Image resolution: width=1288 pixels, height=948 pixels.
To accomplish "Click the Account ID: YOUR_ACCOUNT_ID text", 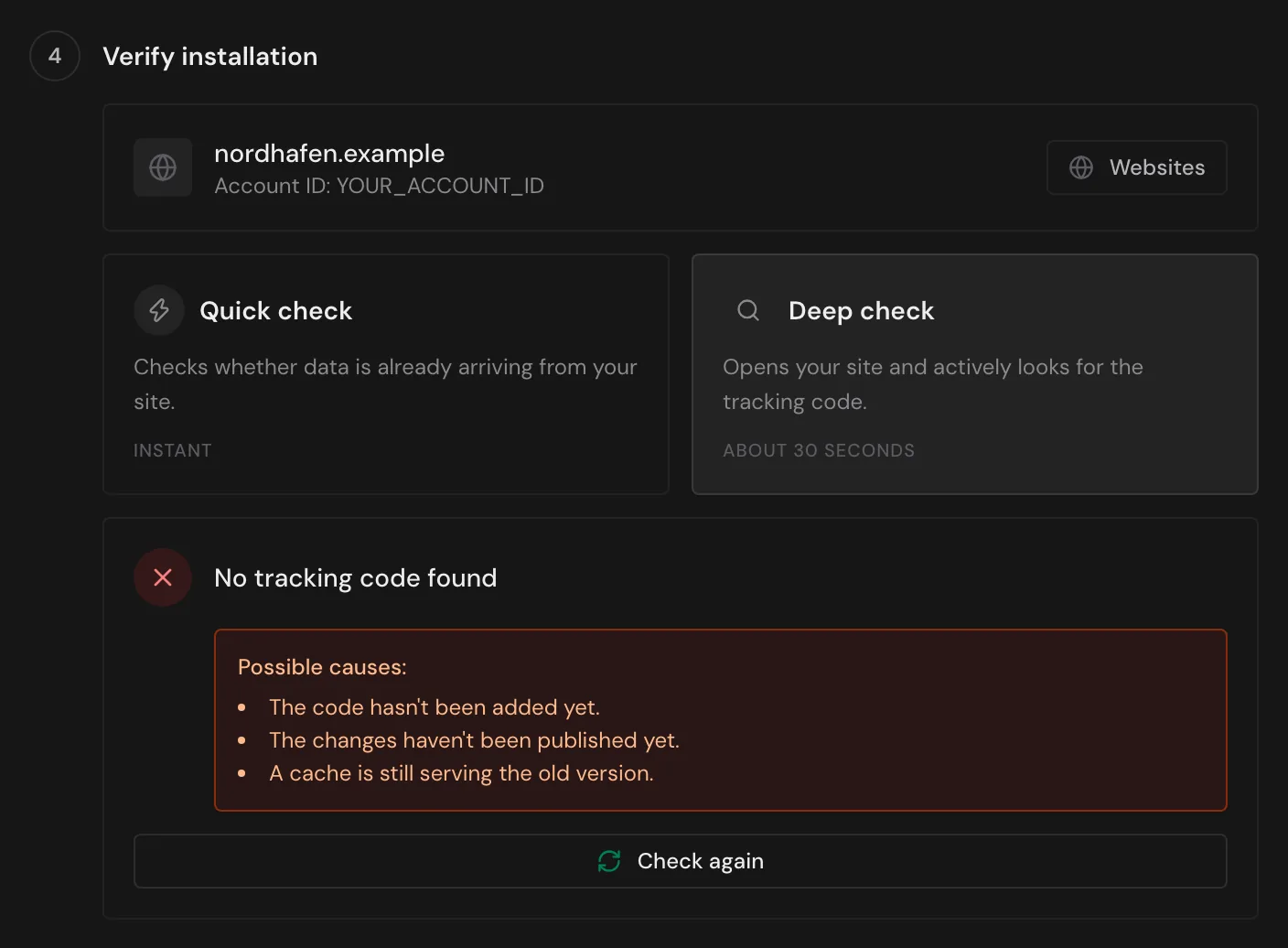I will pyautogui.click(x=379, y=186).
